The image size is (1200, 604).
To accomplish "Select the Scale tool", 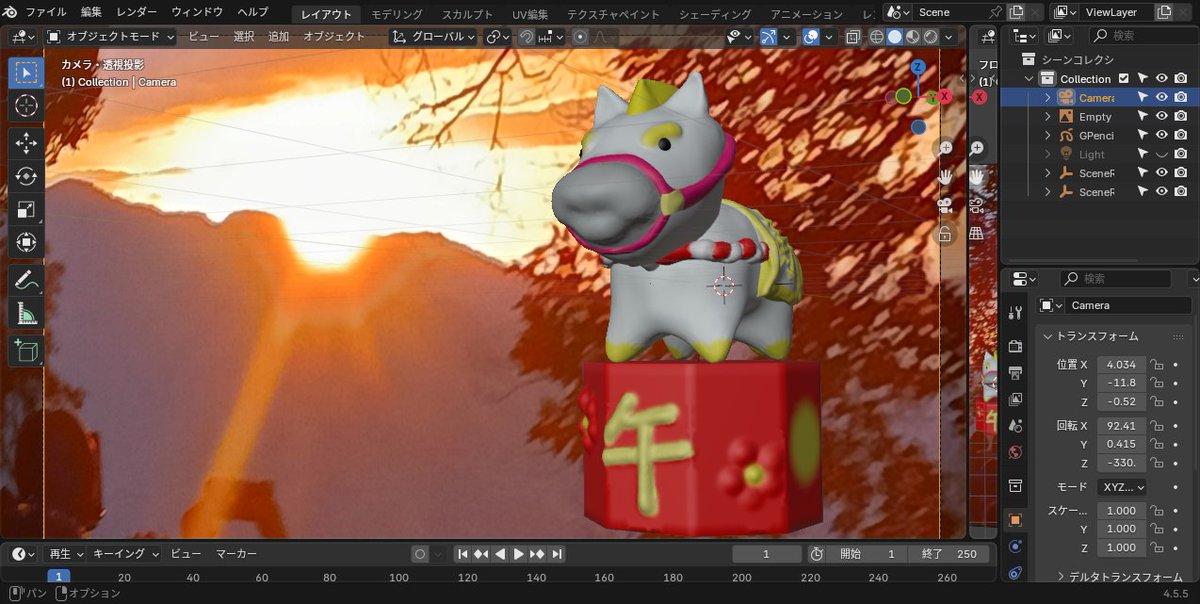I will pyautogui.click(x=26, y=210).
